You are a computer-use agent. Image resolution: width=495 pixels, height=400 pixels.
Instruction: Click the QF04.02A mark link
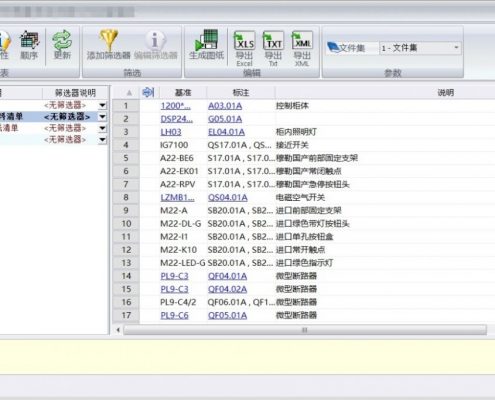227,289
